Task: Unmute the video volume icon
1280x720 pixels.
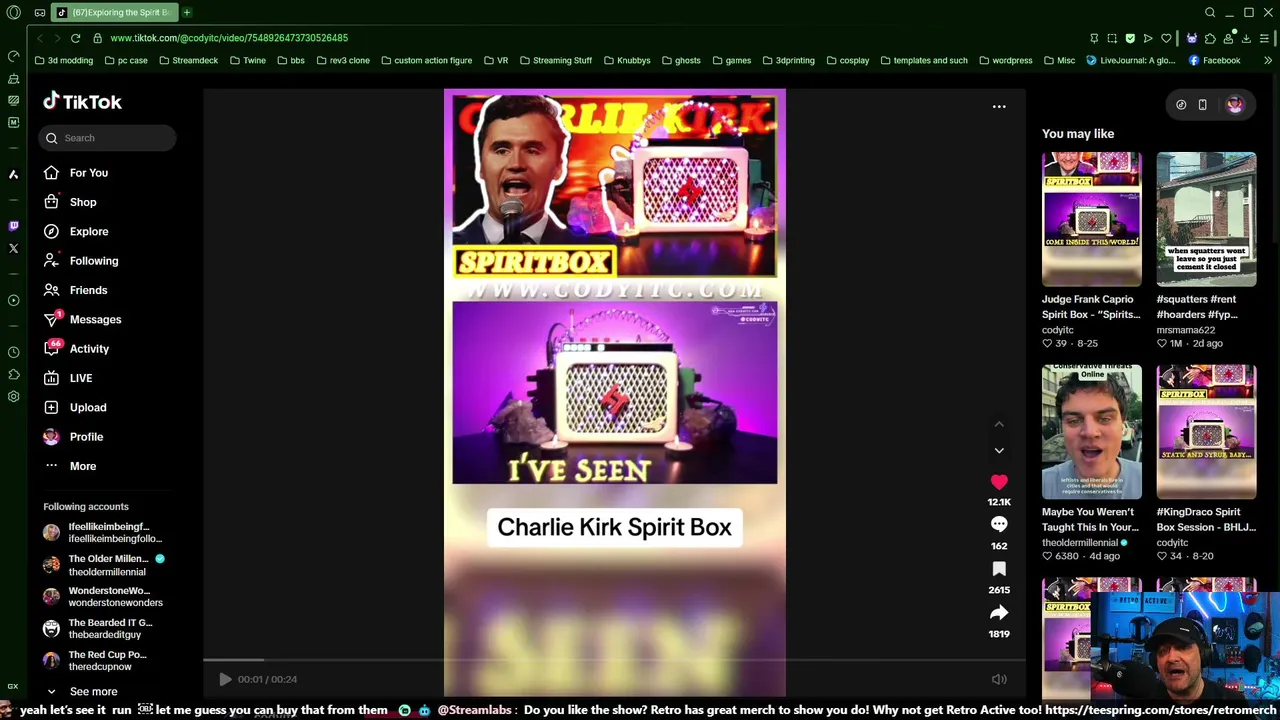Action: click(x=999, y=679)
